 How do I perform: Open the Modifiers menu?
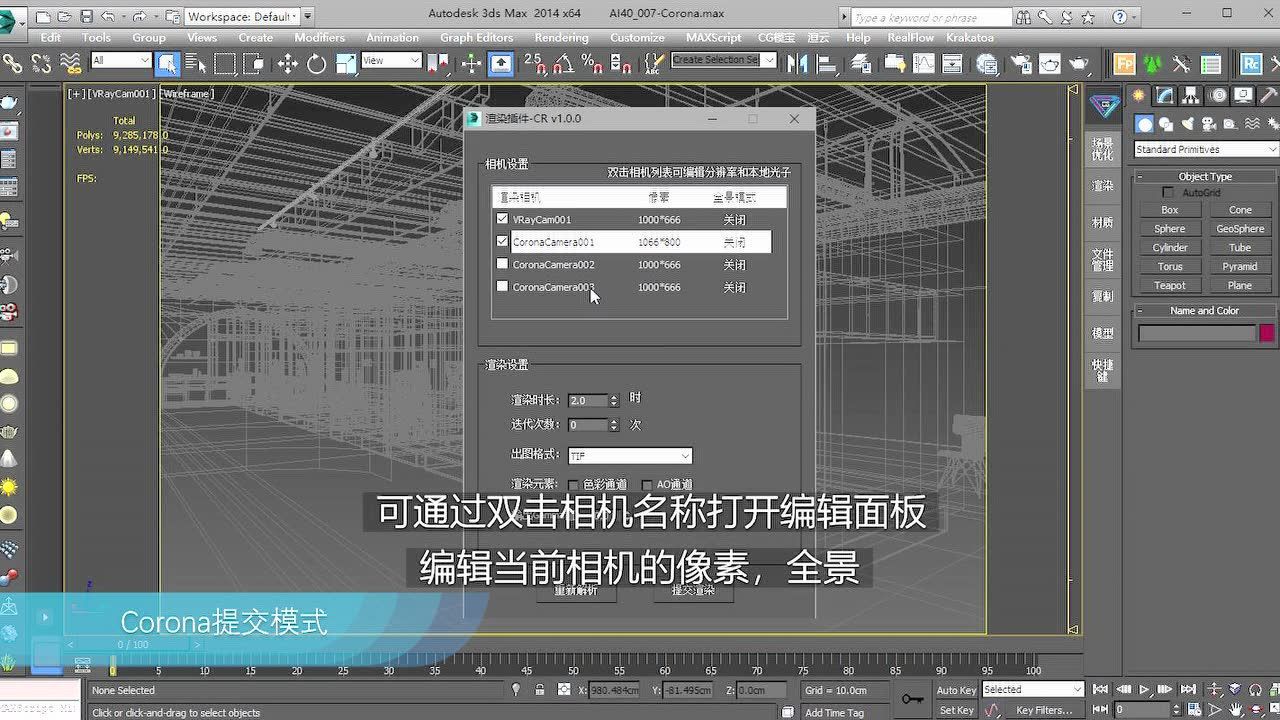click(x=319, y=37)
